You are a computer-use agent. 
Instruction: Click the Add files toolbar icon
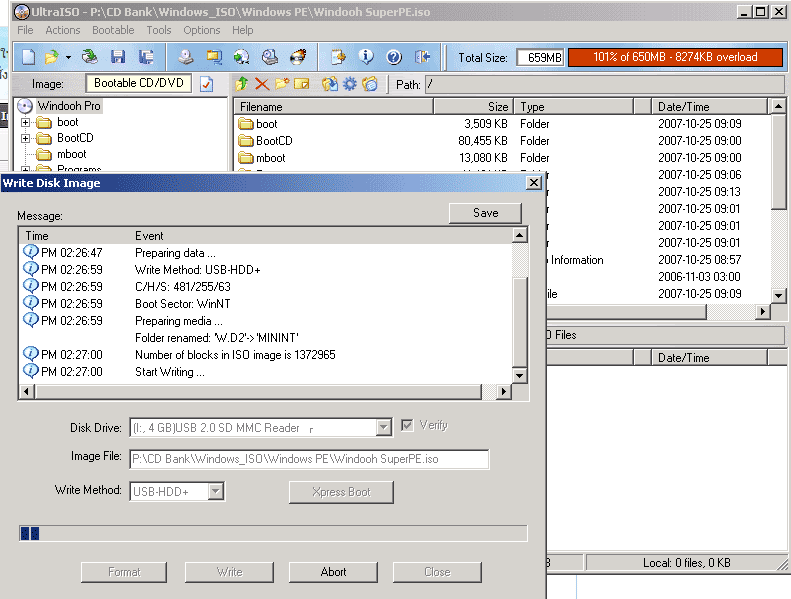[x=338, y=57]
